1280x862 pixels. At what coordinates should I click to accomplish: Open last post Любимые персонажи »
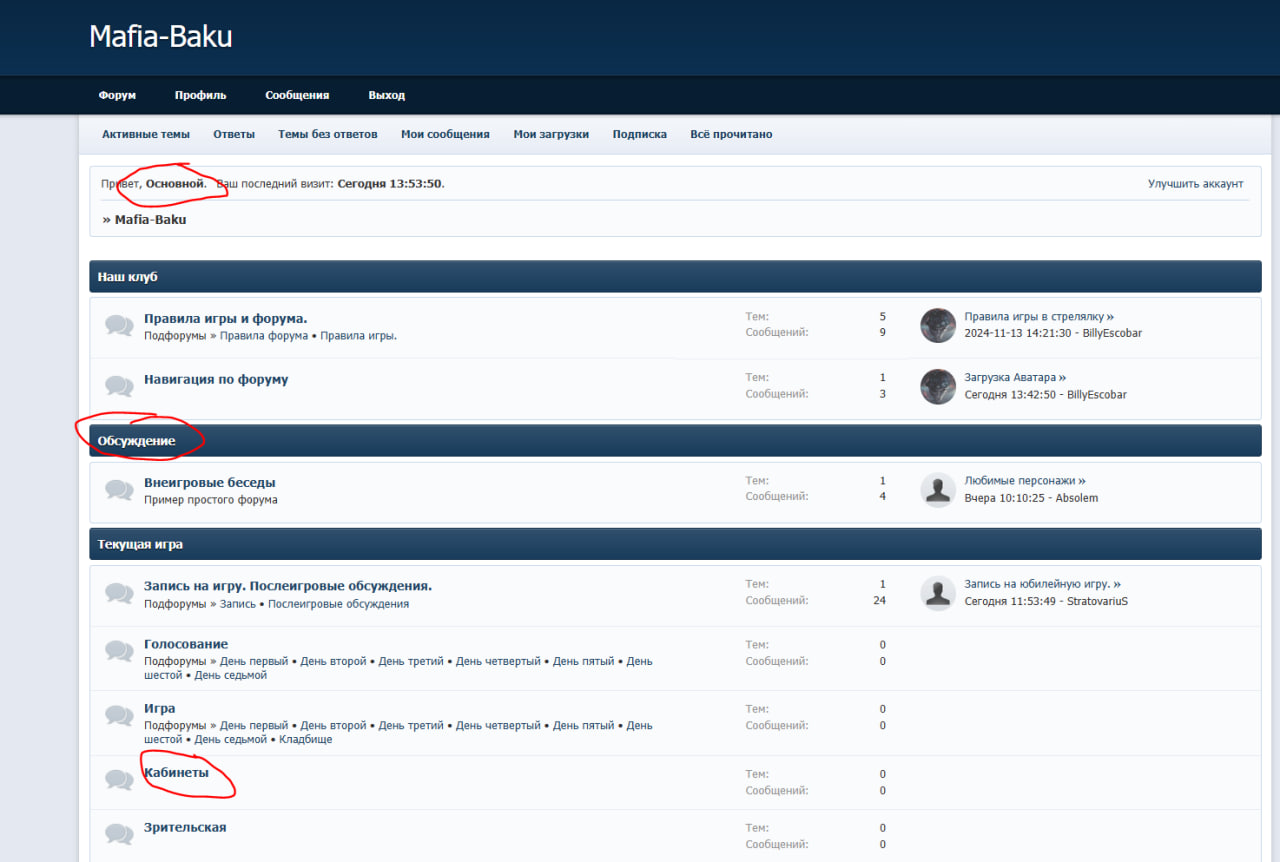[1025, 481]
